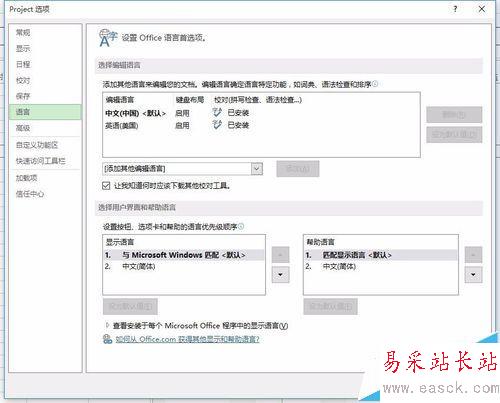The image size is (500, 403).
Task: Toggle the 让我知道何时应该下载其他校对工具 checkbox
Action: click(x=106, y=186)
